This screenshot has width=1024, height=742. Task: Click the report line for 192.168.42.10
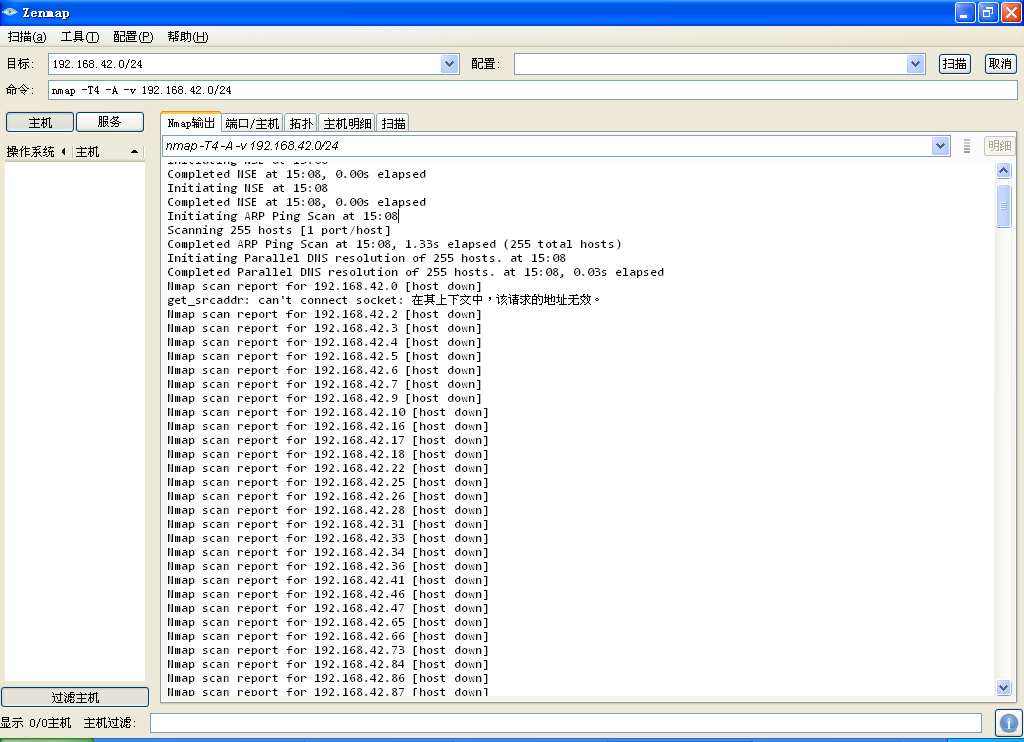(x=328, y=412)
